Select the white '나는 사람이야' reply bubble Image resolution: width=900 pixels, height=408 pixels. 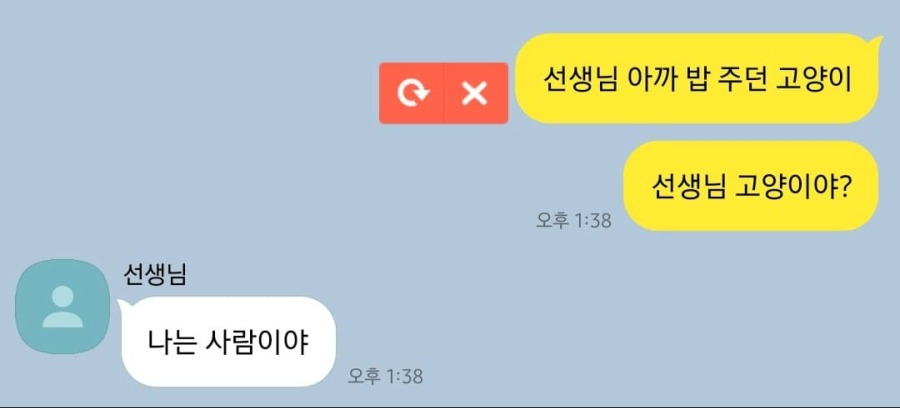(228, 342)
